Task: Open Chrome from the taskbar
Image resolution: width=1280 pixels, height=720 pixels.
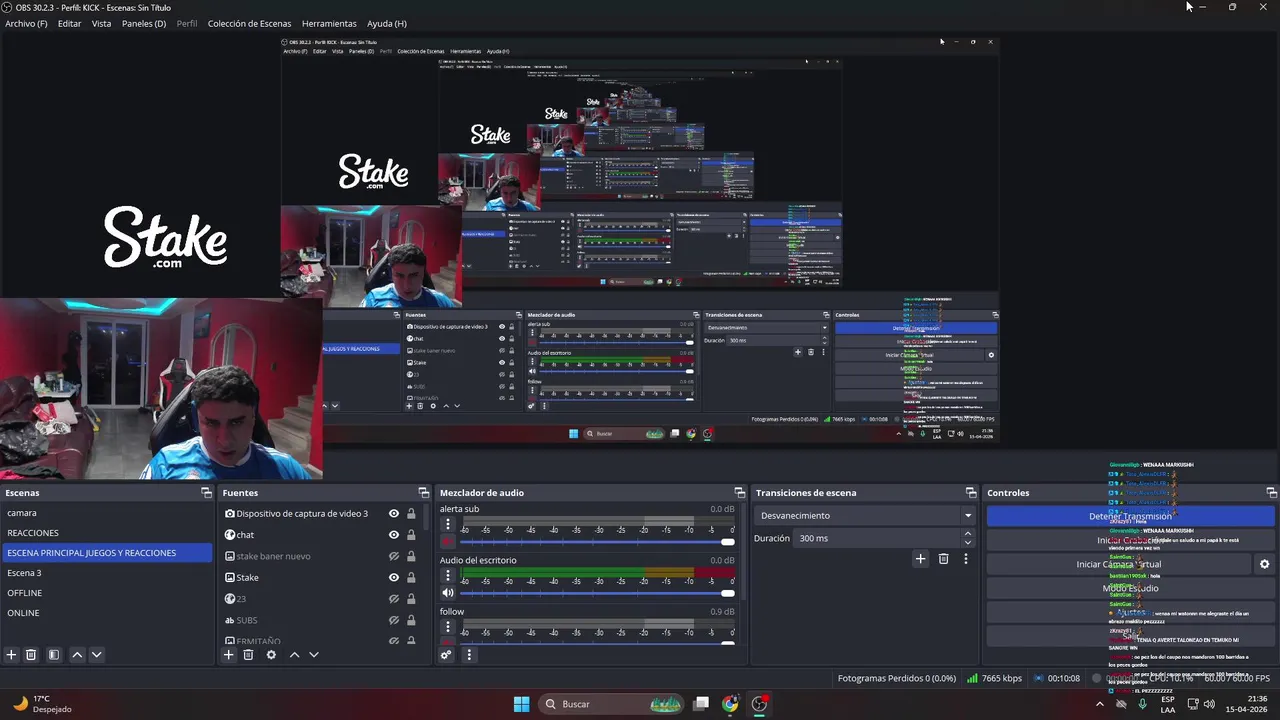Action: point(730,704)
